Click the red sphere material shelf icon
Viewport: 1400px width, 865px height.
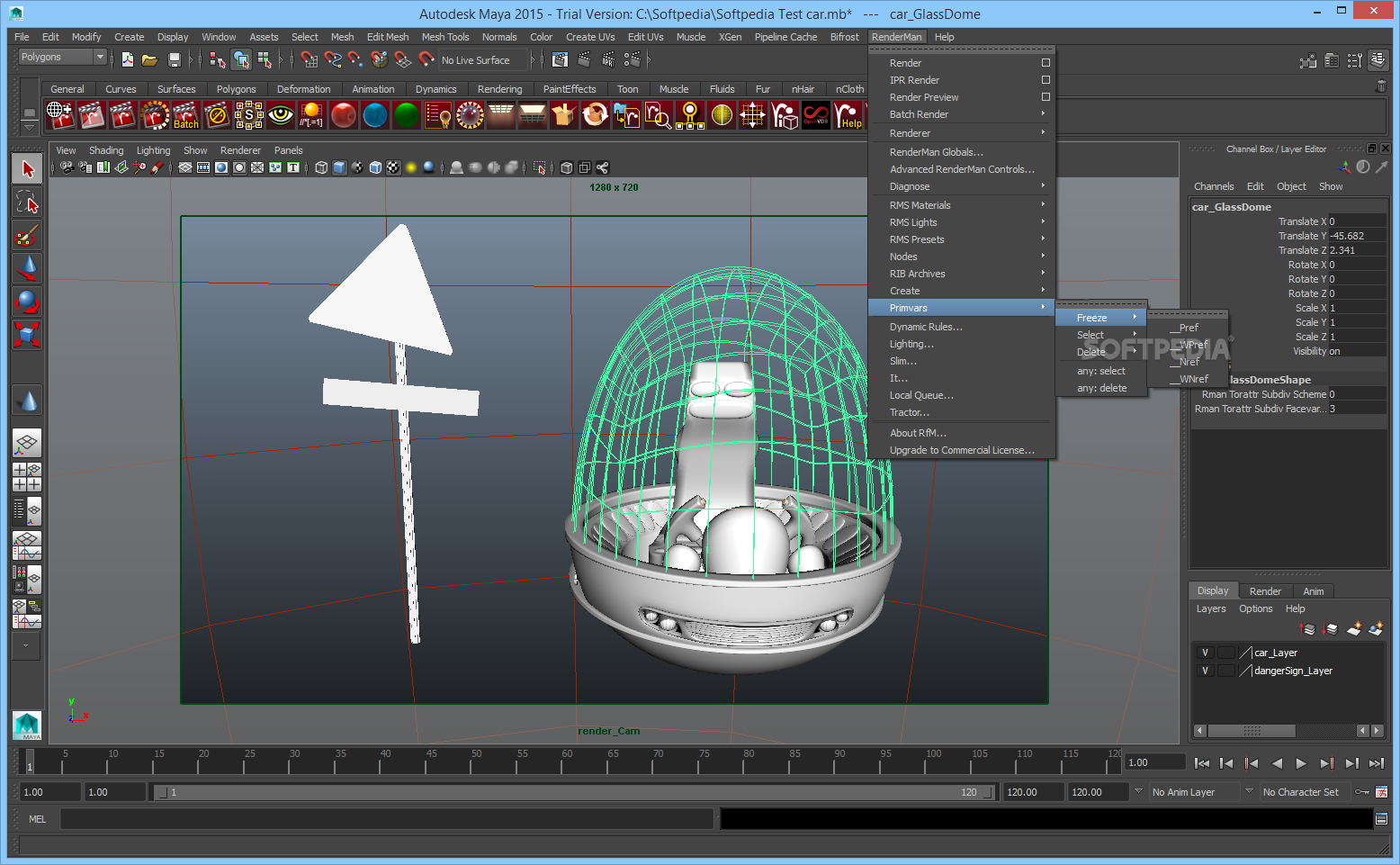pyautogui.click(x=344, y=115)
